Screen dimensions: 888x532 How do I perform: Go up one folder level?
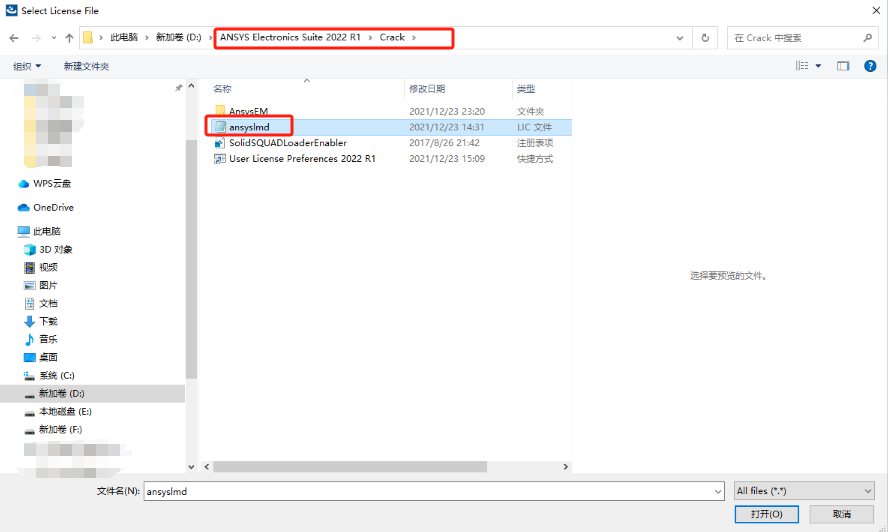click(69, 38)
